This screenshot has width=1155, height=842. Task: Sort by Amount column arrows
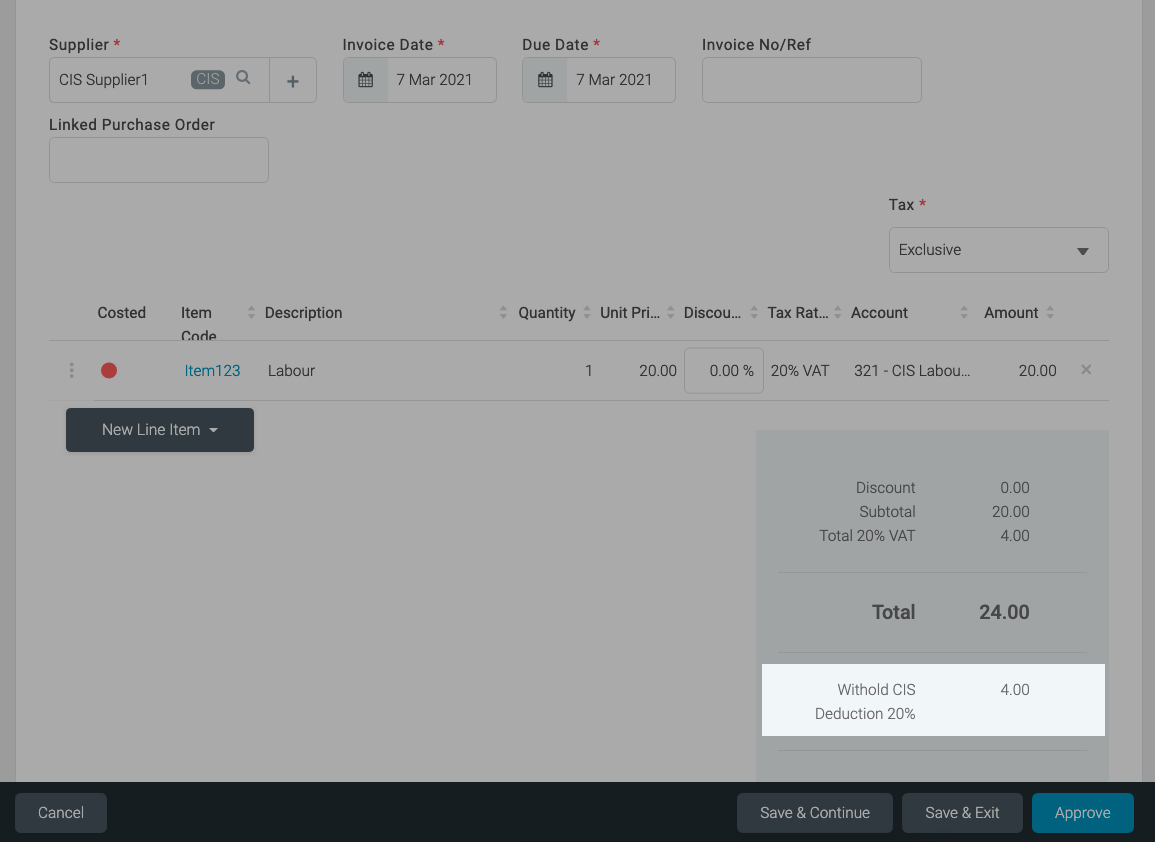click(x=1050, y=313)
